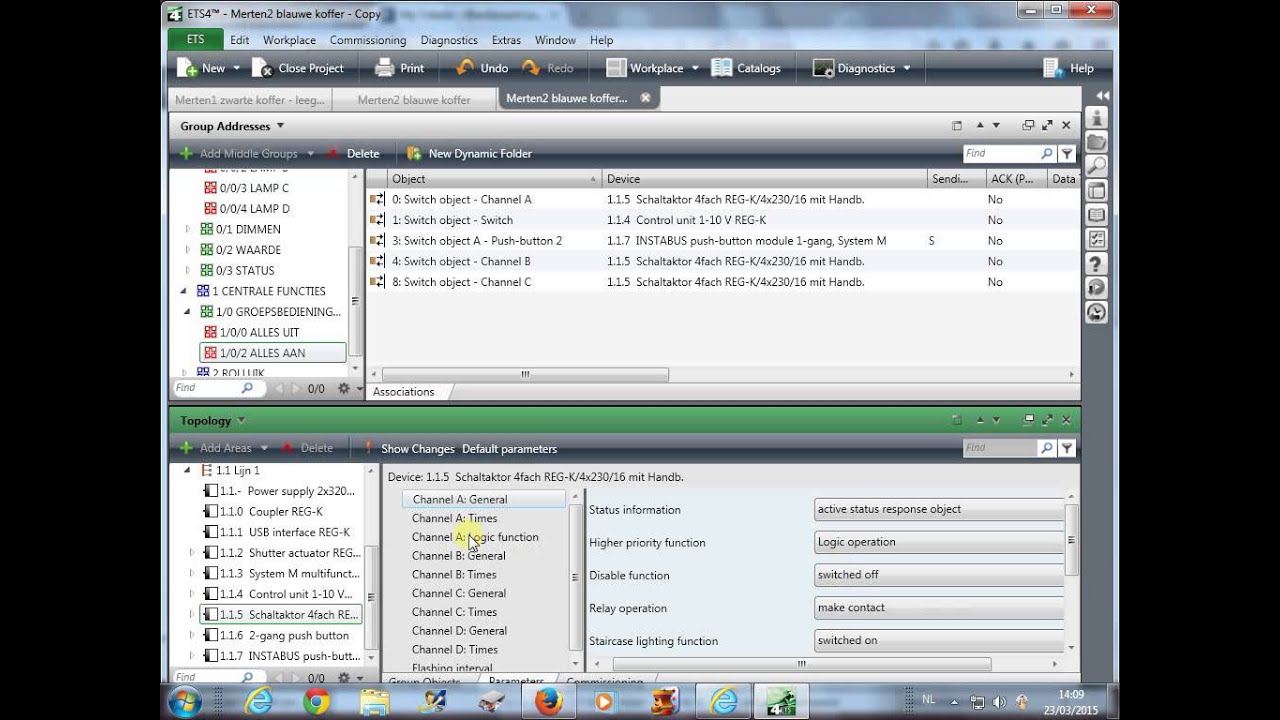Click Default parameters
The height and width of the screenshot is (720, 1280).
[509, 449]
